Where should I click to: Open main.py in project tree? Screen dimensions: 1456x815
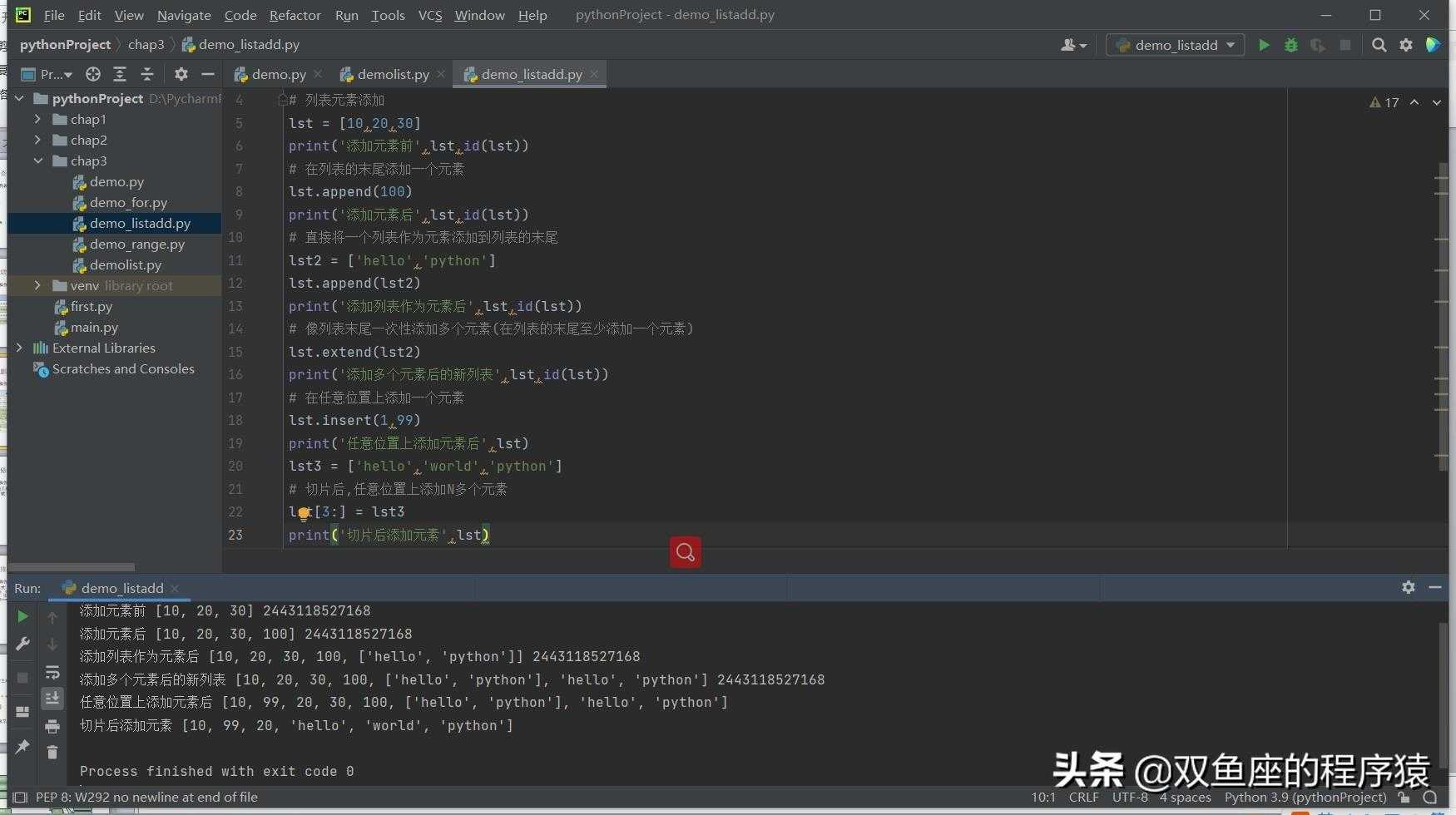tap(94, 327)
